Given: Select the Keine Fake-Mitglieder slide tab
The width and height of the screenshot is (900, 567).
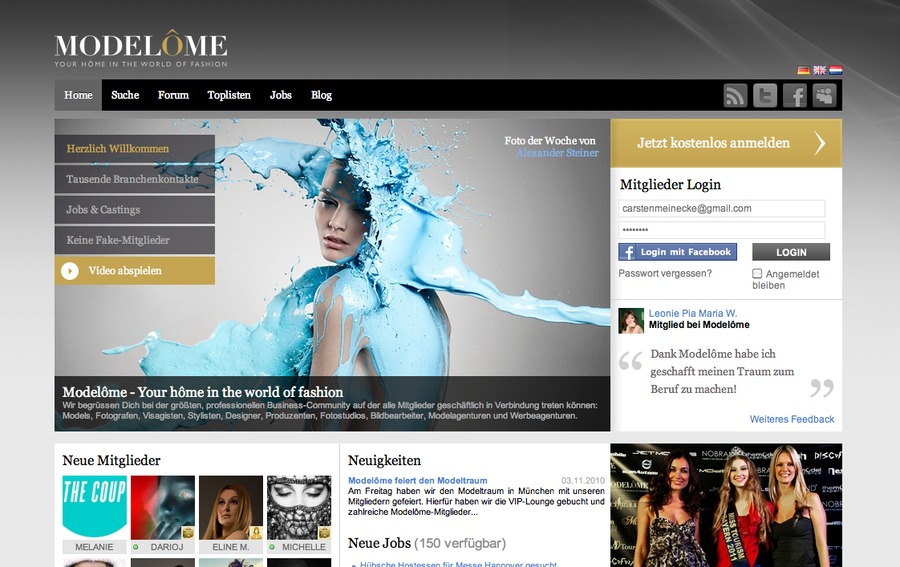Looking at the screenshot, I should click(135, 240).
